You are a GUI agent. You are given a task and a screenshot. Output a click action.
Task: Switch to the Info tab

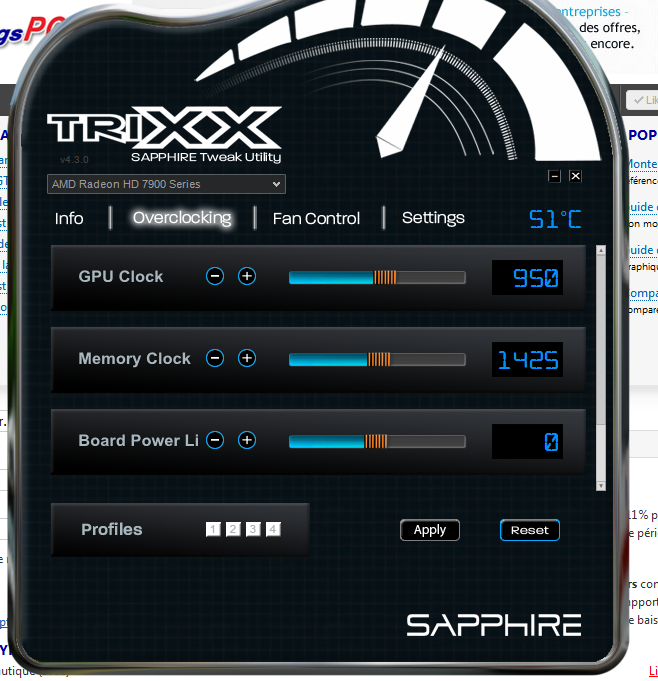click(69, 218)
